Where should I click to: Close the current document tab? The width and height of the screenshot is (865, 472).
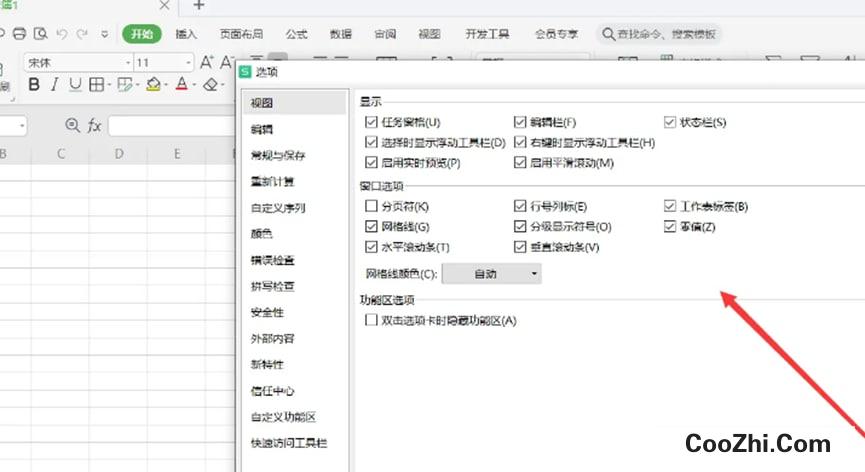164,6
